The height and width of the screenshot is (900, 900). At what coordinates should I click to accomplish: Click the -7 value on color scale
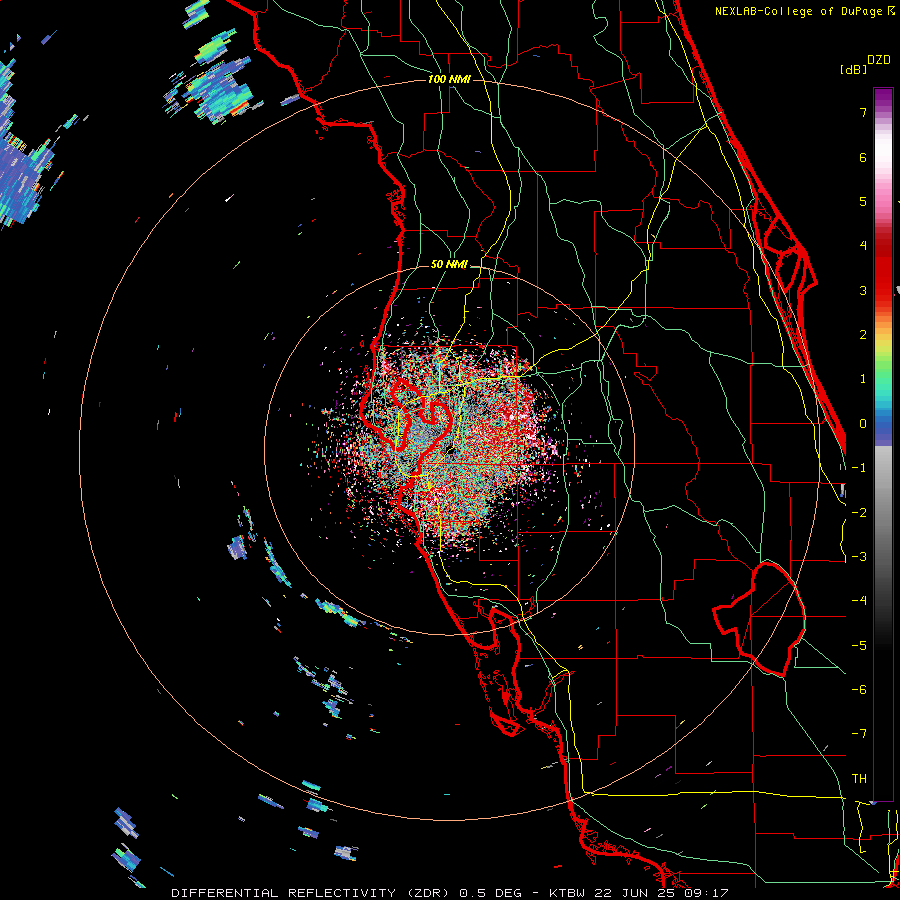coord(859,734)
